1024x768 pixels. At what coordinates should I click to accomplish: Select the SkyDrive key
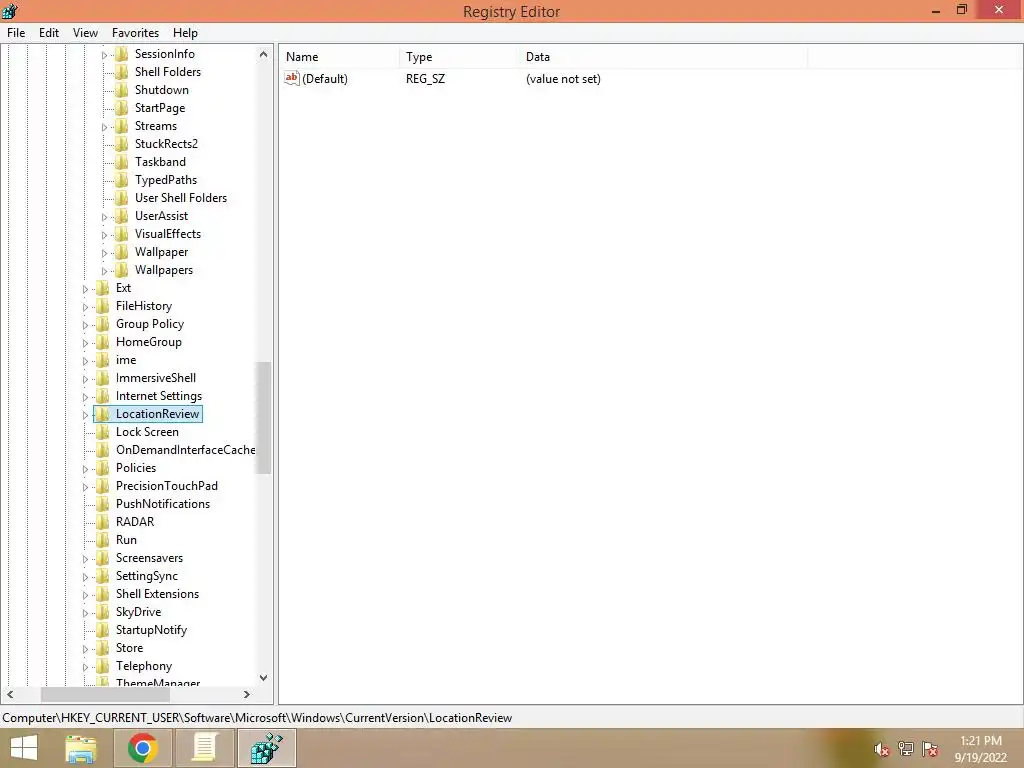(x=138, y=612)
